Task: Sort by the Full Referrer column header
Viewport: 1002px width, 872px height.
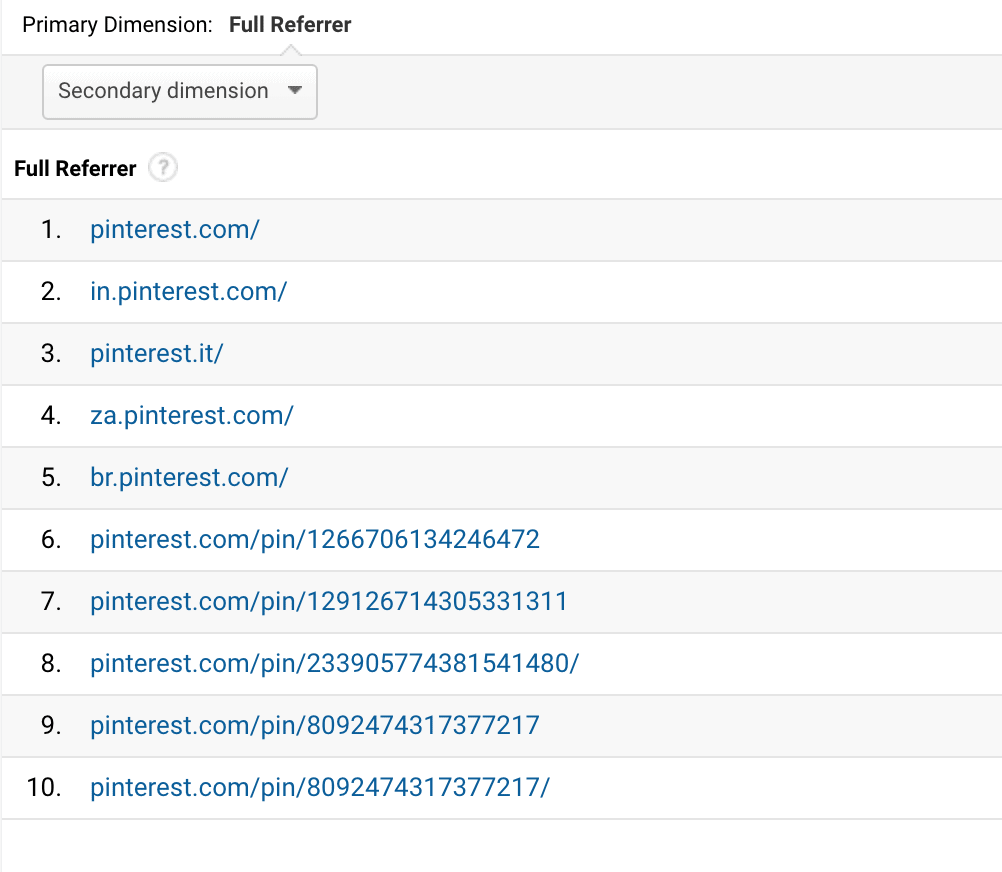Action: (75, 169)
